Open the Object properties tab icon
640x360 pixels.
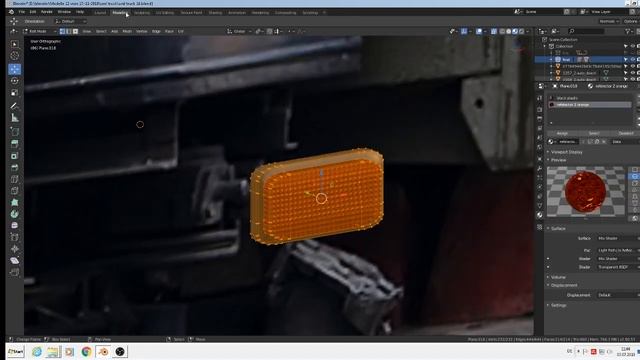pos(540,159)
